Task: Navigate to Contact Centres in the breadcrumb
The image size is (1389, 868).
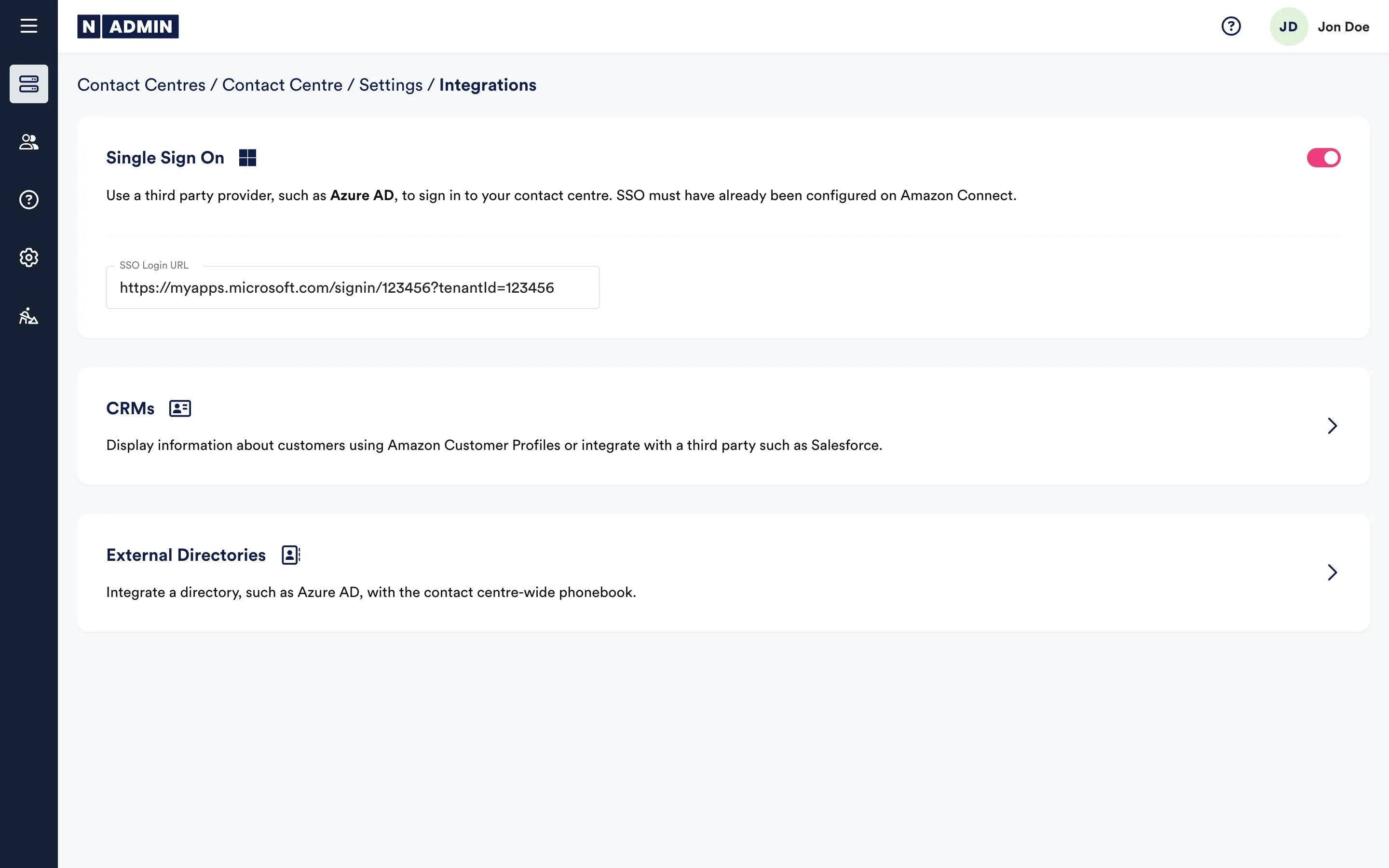Action: tap(142, 84)
